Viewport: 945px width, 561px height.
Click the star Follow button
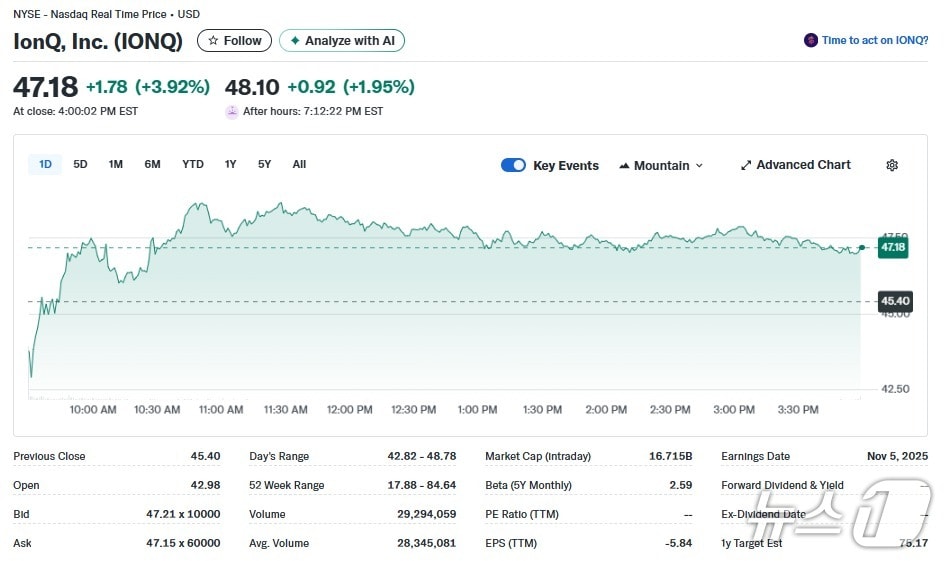tap(234, 41)
